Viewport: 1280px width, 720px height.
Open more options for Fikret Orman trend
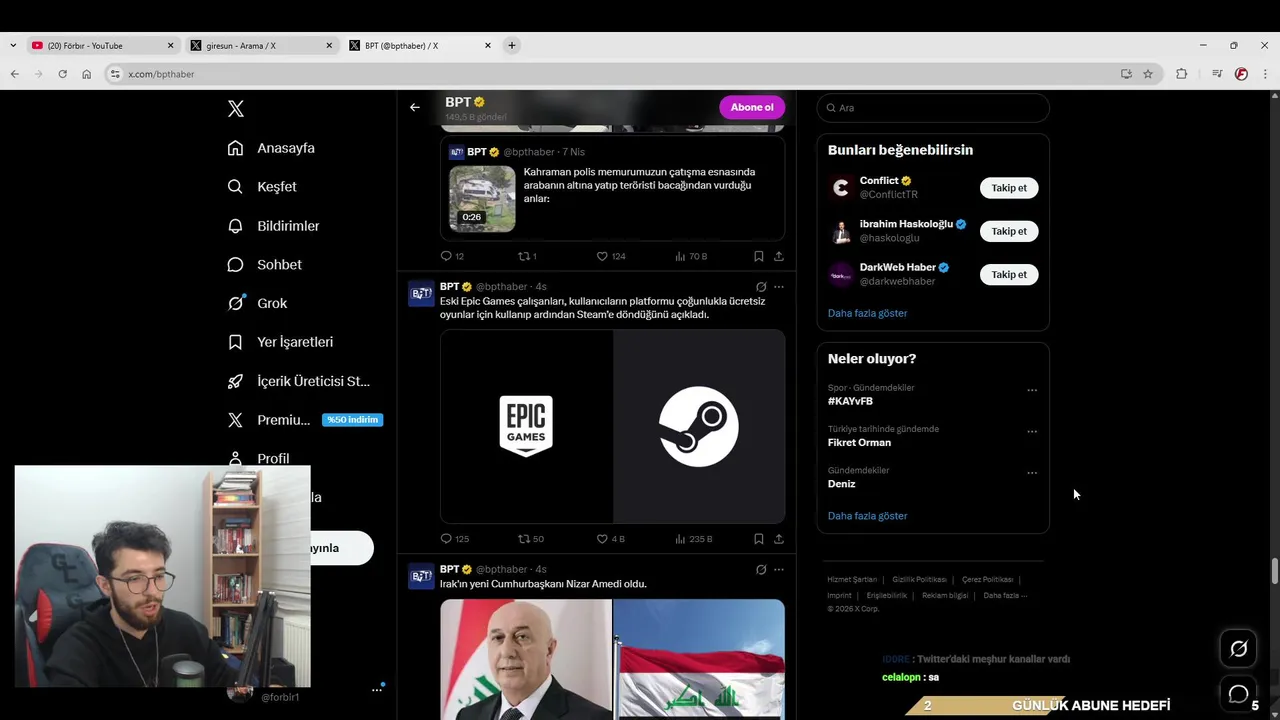[x=1032, y=432]
